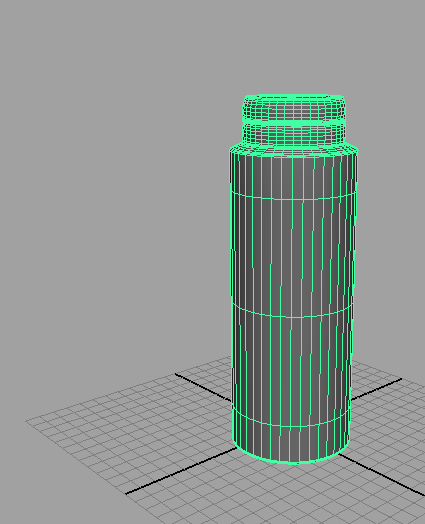Select the top cap section of the bottle
The height and width of the screenshot is (524, 425).
pos(294,108)
